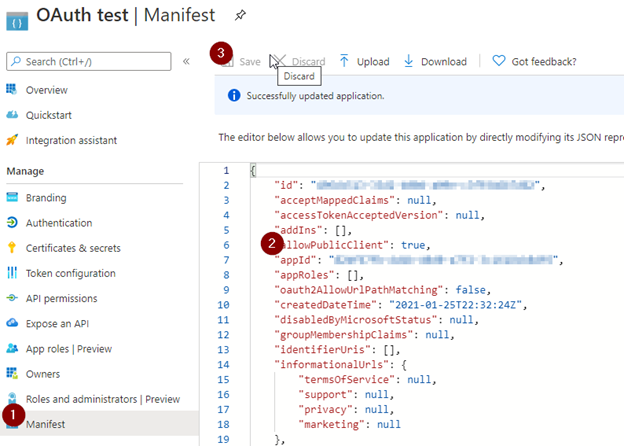
Task: Open Roles and administrators | Preview
Action: point(103,399)
